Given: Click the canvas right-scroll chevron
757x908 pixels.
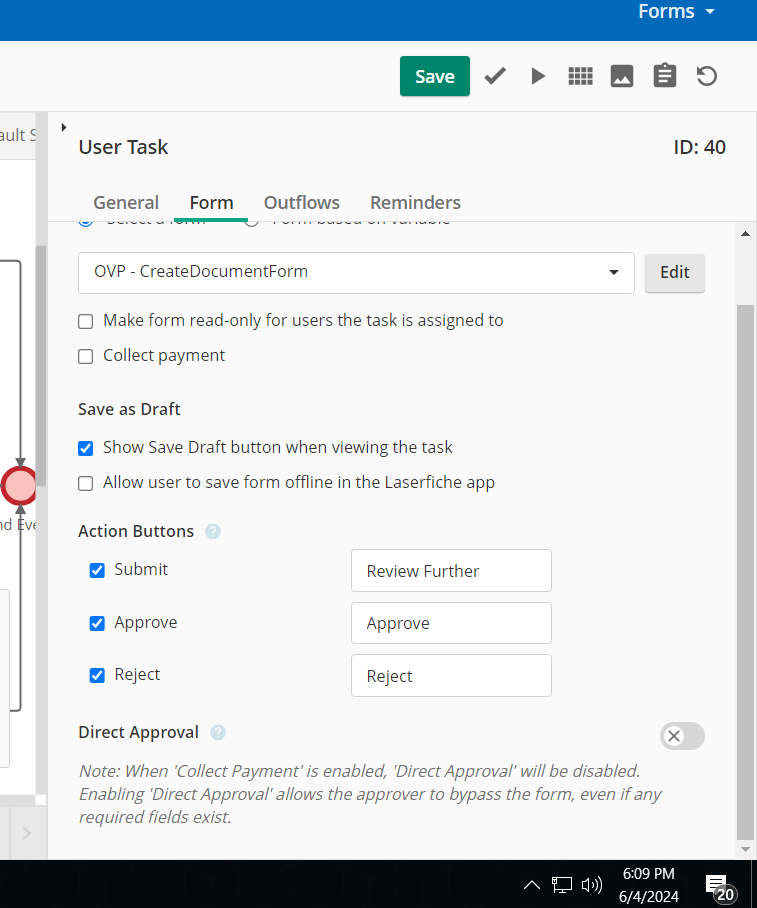Looking at the screenshot, I should pyautogui.click(x=27, y=833).
